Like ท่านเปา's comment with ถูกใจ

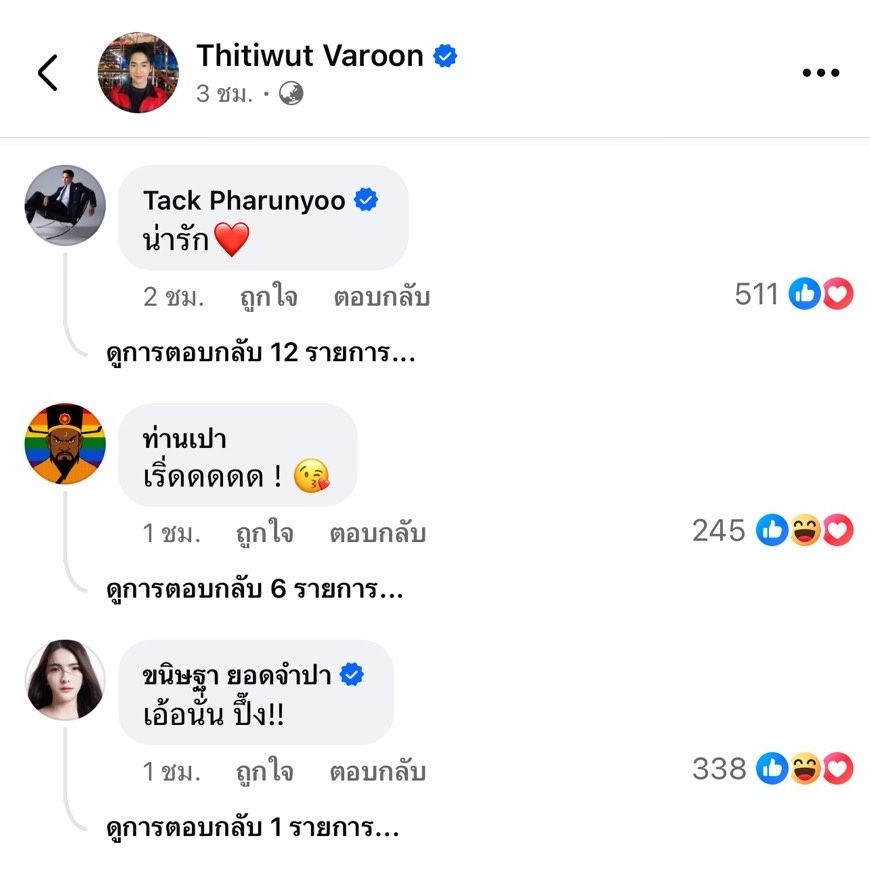pos(265,533)
